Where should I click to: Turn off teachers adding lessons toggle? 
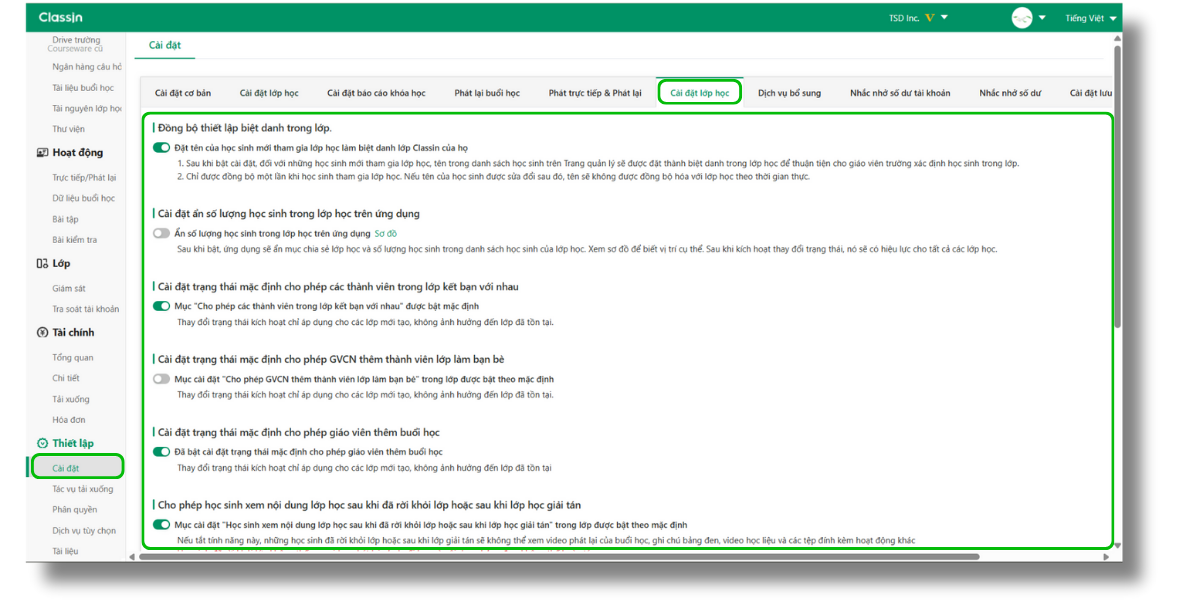(x=161, y=452)
